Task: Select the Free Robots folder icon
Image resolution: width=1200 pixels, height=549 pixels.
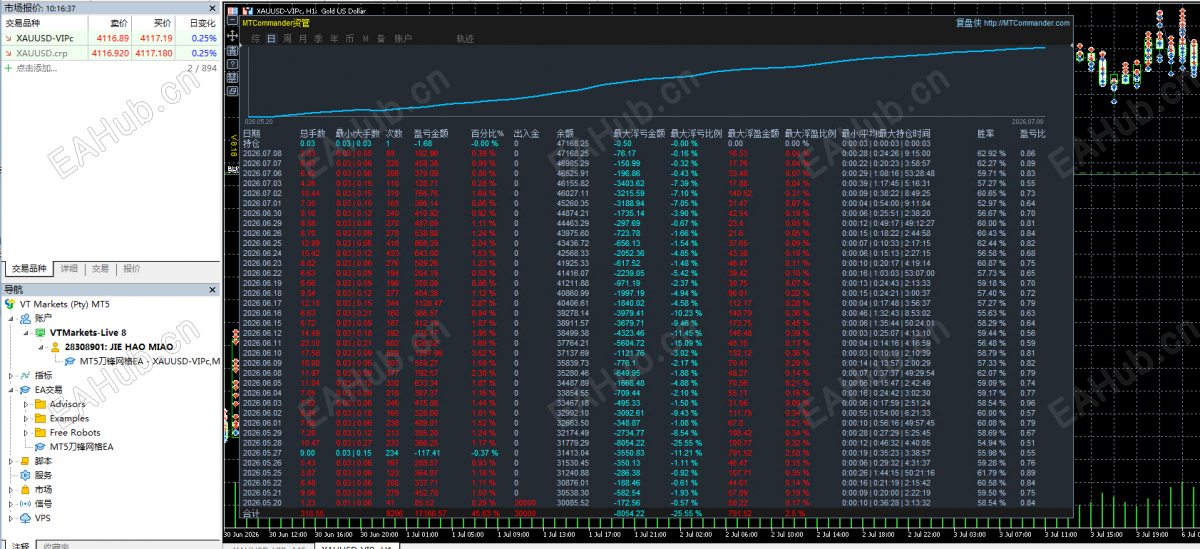Action: (x=41, y=433)
